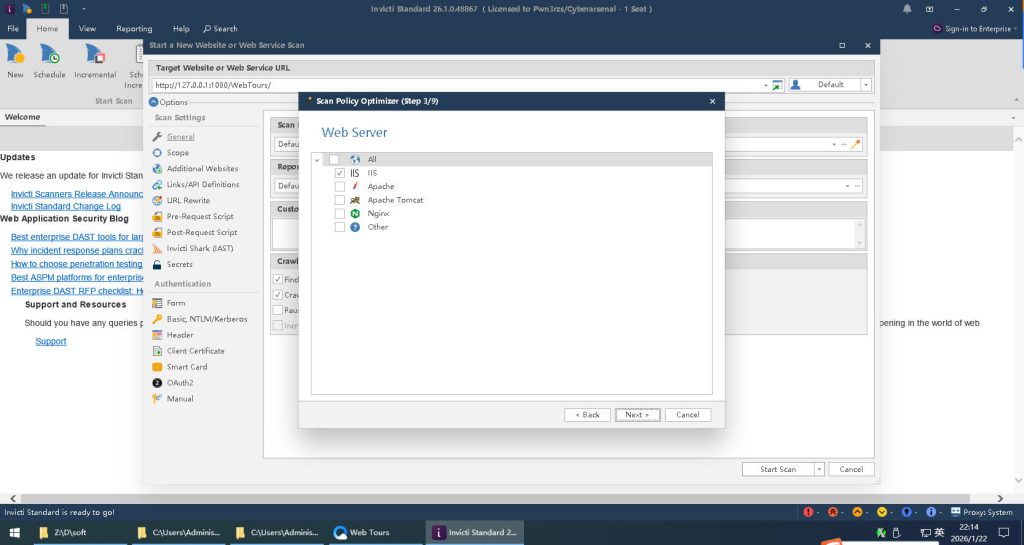This screenshot has width=1024, height=545.
Task: Enable the Apache Tomcat checkbox
Action: point(340,200)
